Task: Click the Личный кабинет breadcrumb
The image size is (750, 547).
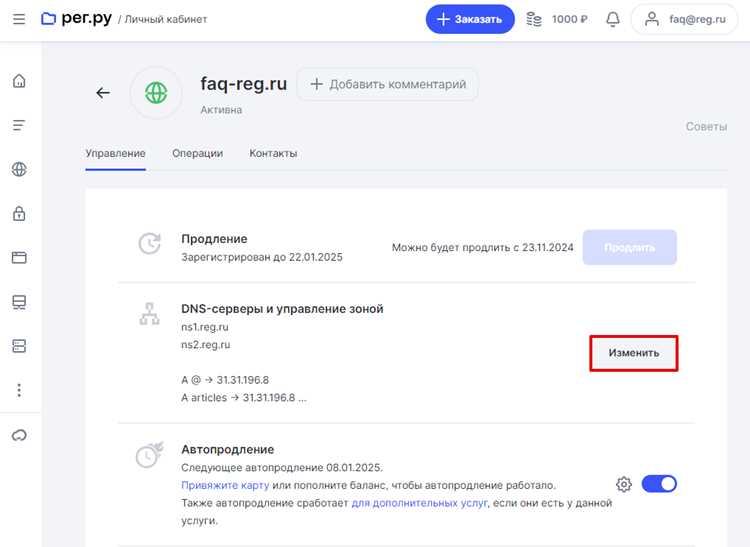Action: point(166,20)
